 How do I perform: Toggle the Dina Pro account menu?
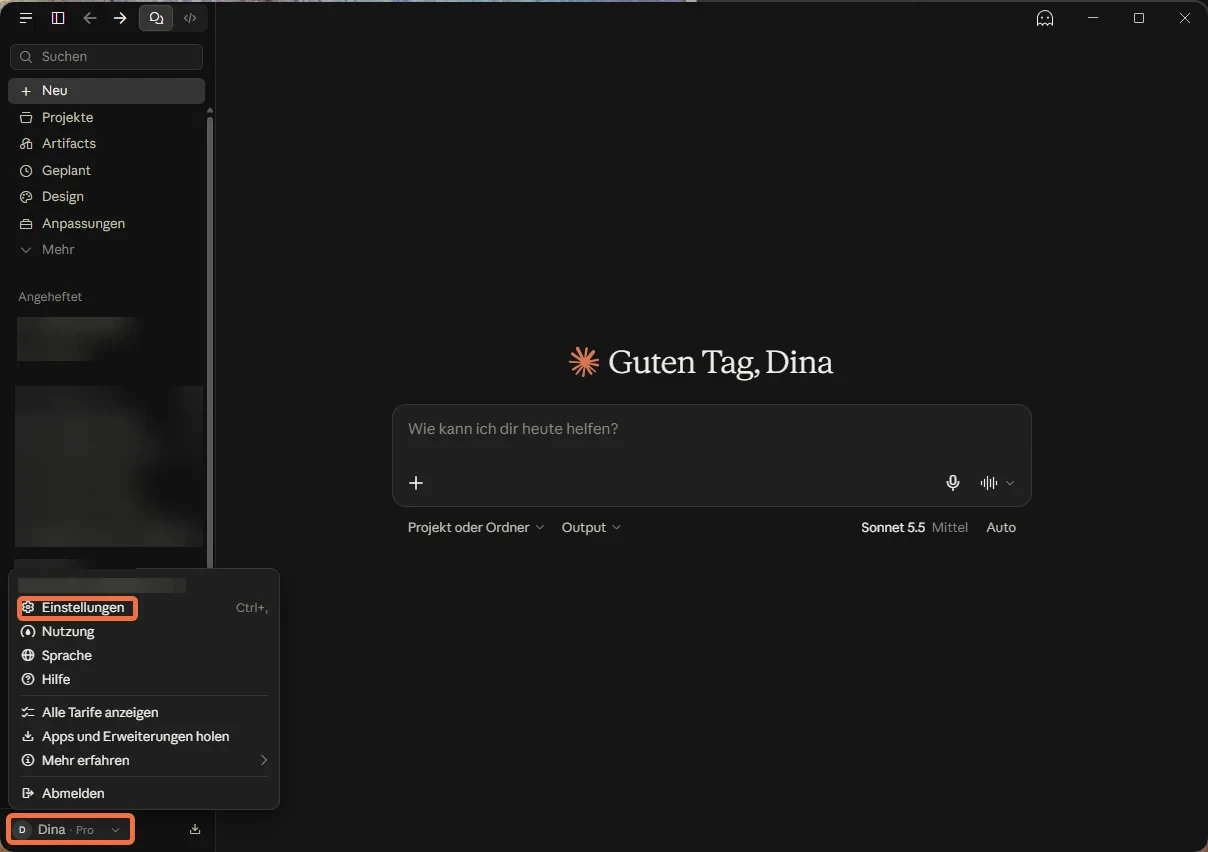(x=70, y=830)
